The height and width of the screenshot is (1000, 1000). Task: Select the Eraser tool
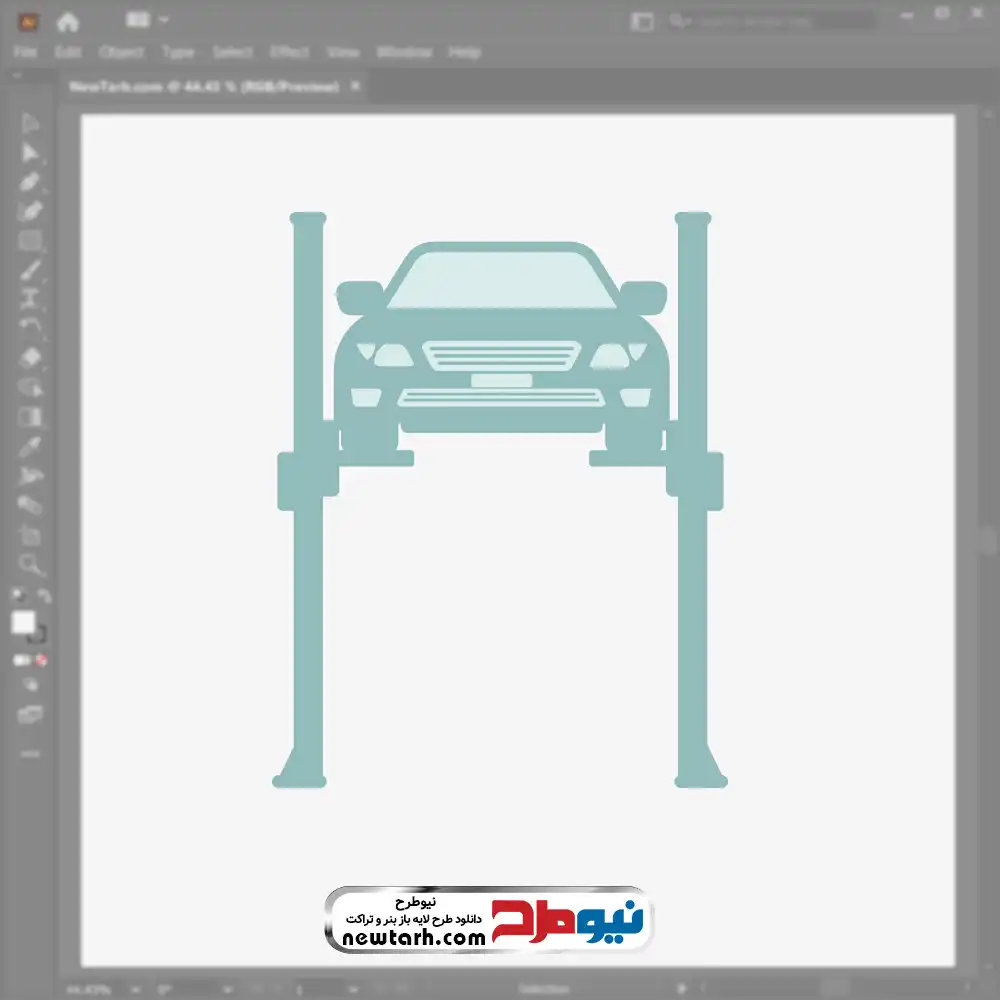pyautogui.click(x=30, y=358)
